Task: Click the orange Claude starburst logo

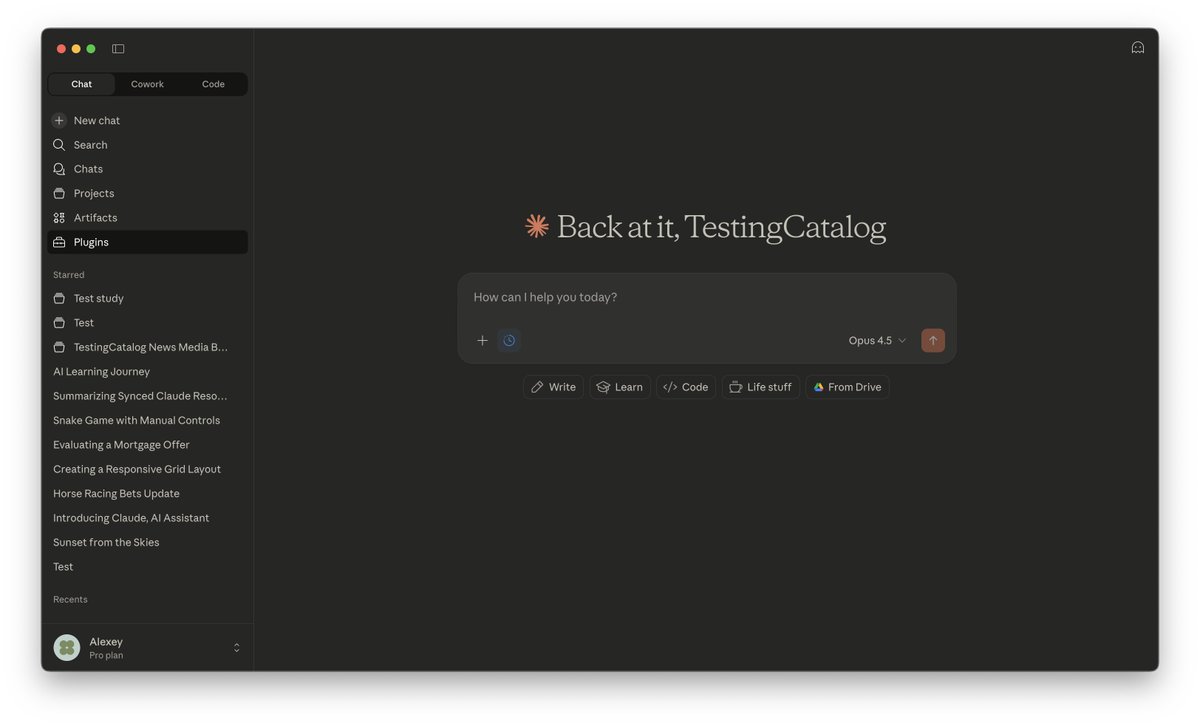Action: [537, 227]
